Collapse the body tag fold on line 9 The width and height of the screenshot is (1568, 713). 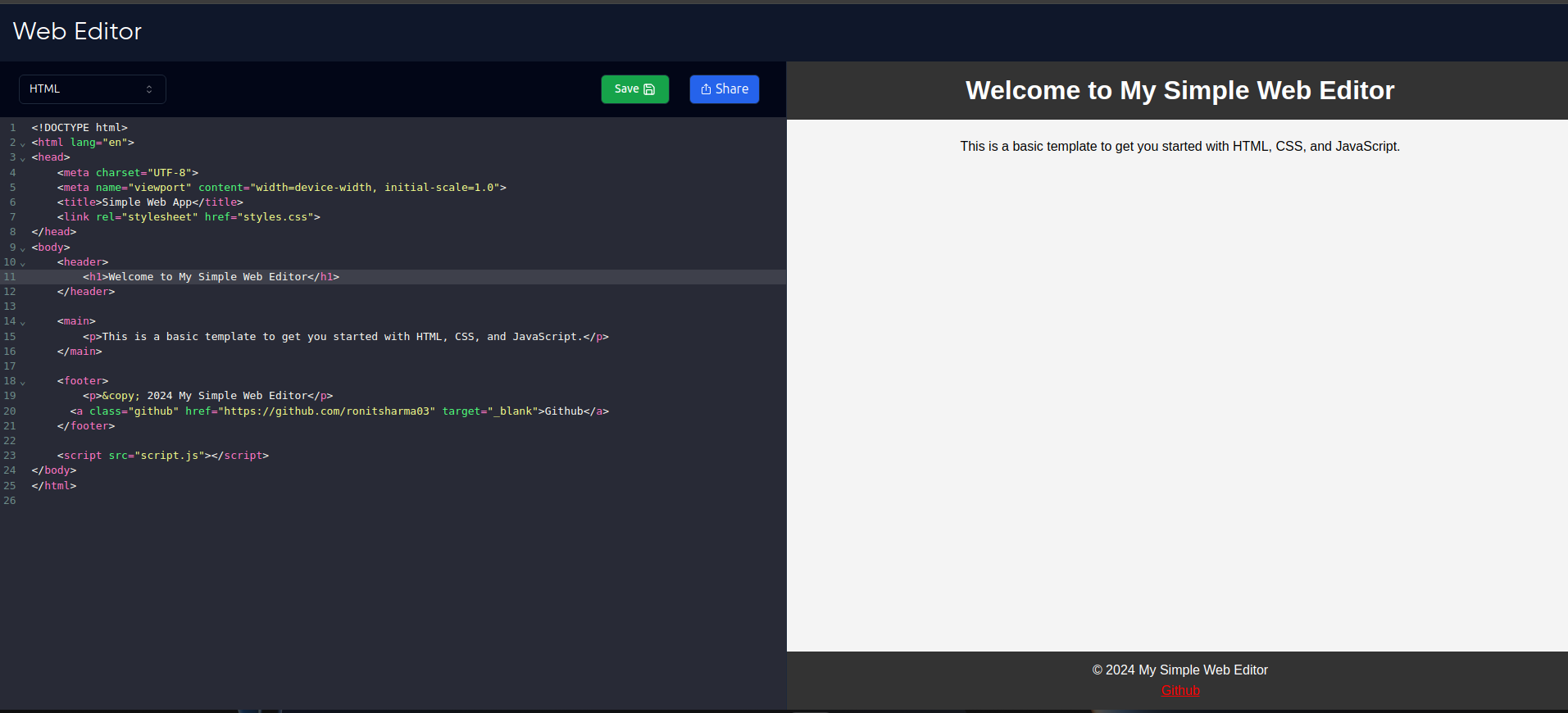[23, 248]
